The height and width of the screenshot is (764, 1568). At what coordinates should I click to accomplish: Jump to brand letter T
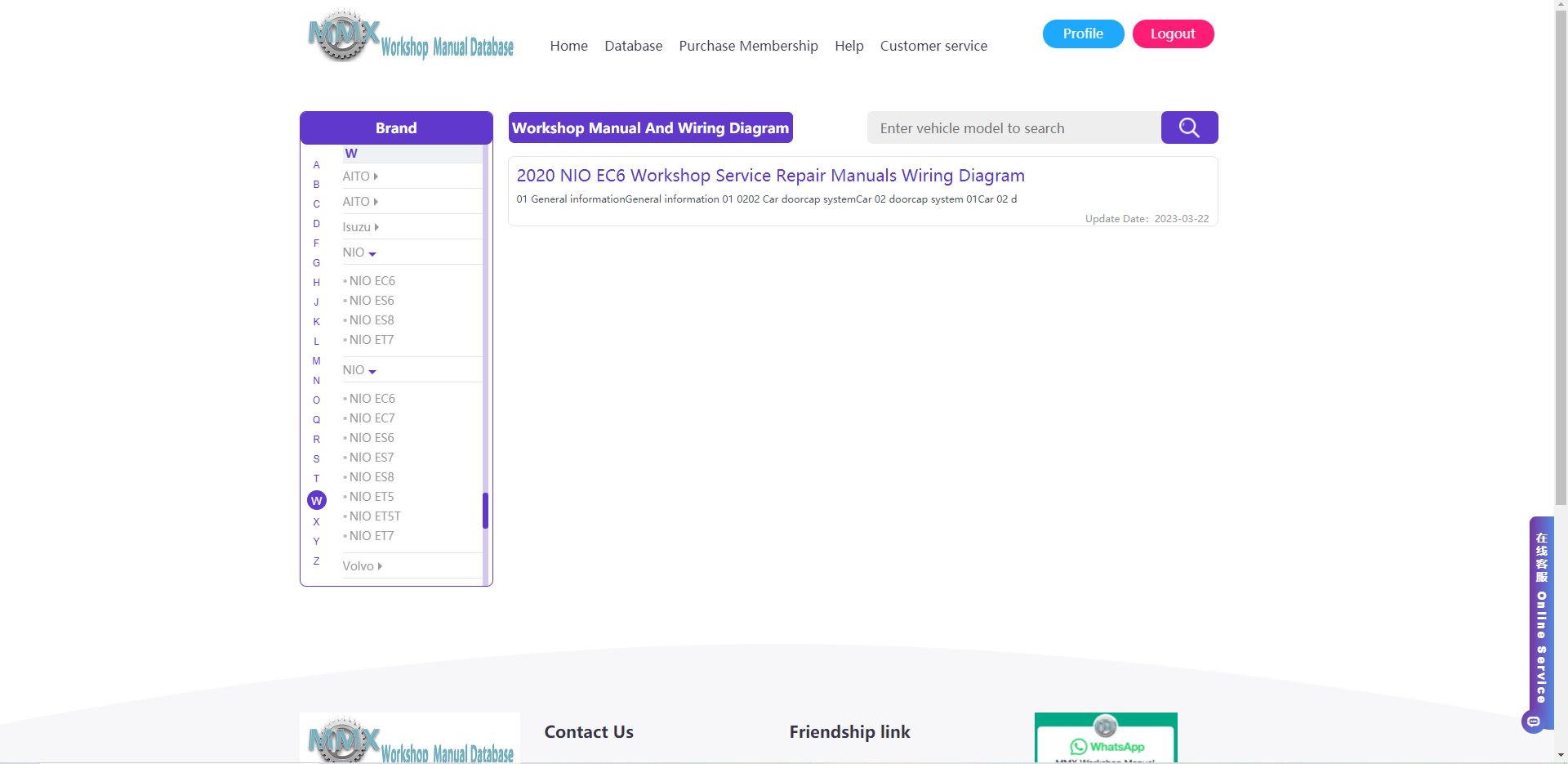coord(317,479)
